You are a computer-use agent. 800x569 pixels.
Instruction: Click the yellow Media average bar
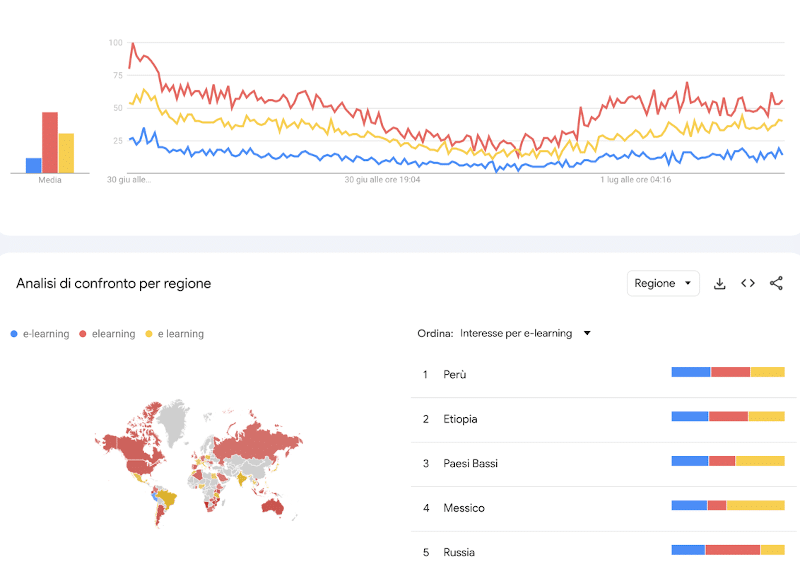(66, 153)
